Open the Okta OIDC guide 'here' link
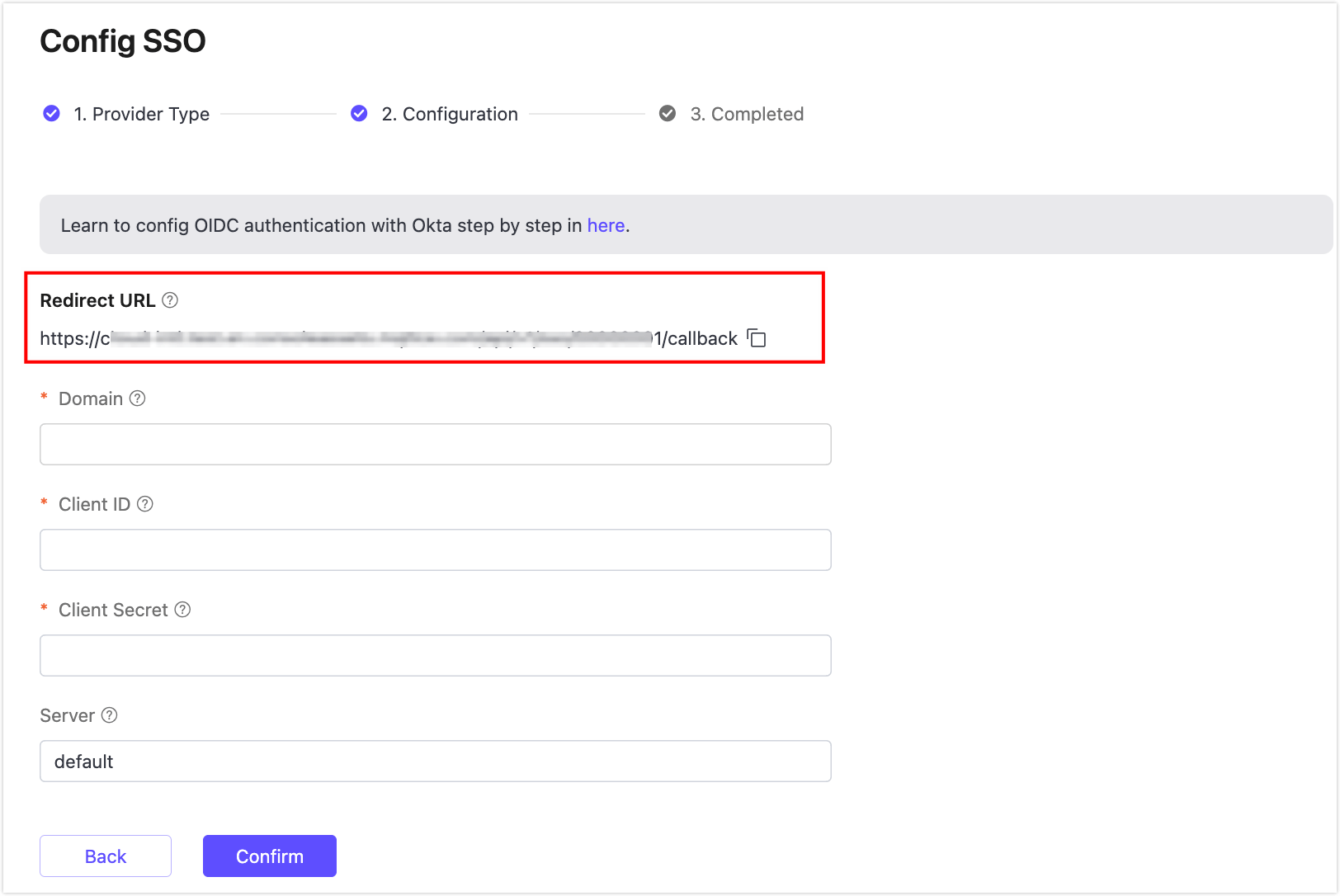1340x896 pixels. [x=606, y=225]
